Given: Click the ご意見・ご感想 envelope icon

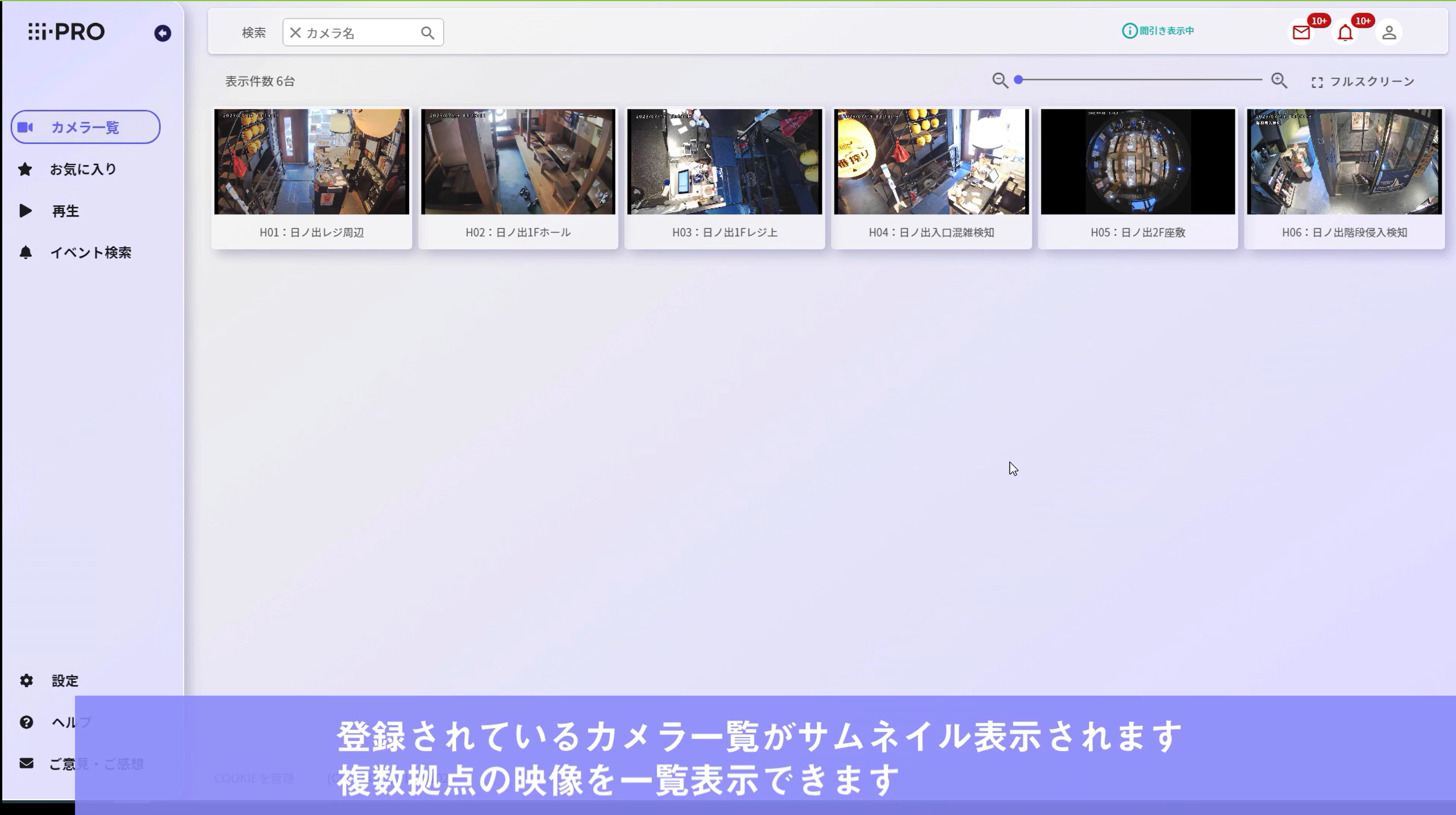Looking at the screenshot, I should (x=26, y=763).
